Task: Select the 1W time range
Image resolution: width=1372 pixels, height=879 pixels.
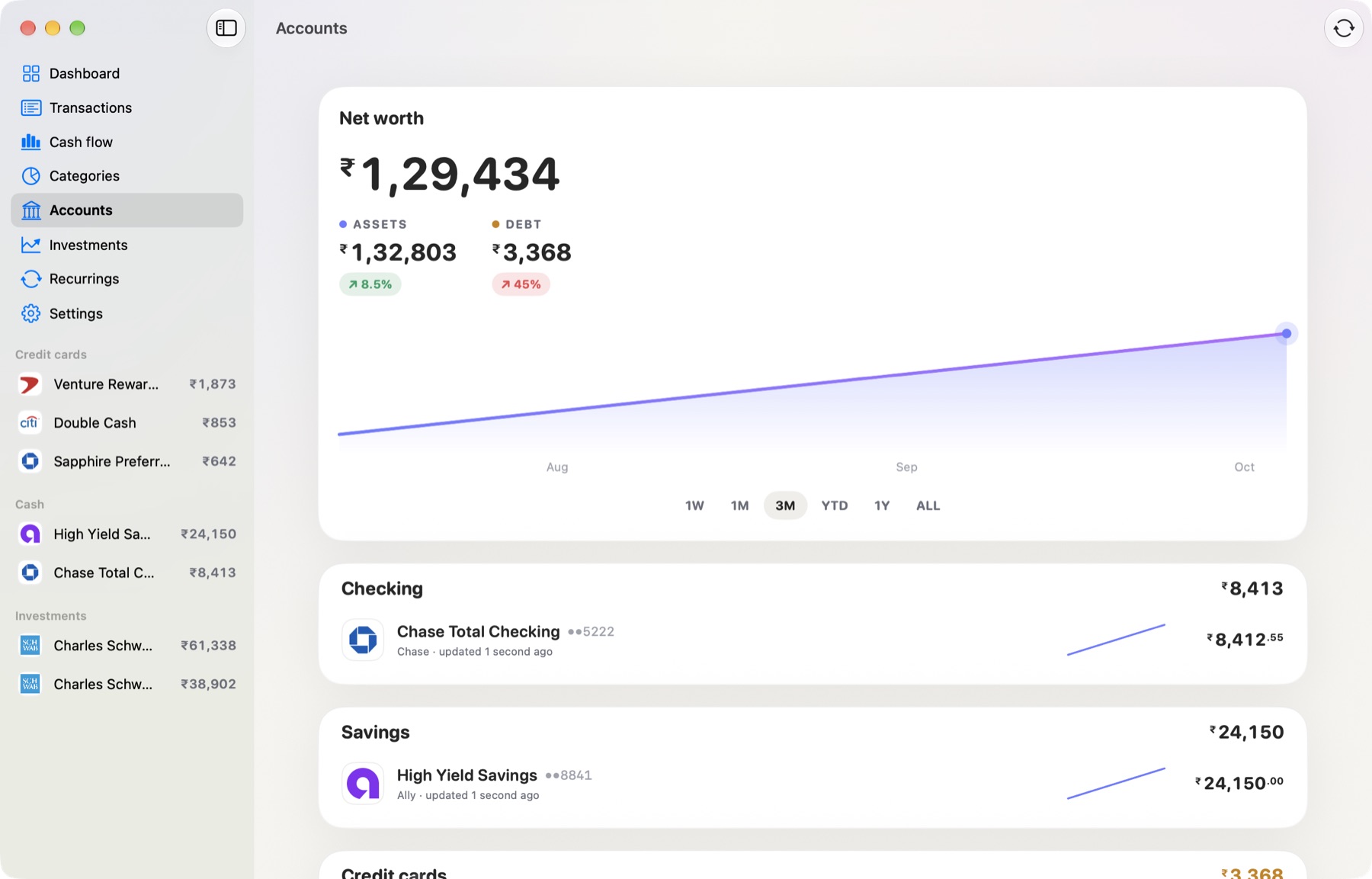Action: click(x=694, y=505)
